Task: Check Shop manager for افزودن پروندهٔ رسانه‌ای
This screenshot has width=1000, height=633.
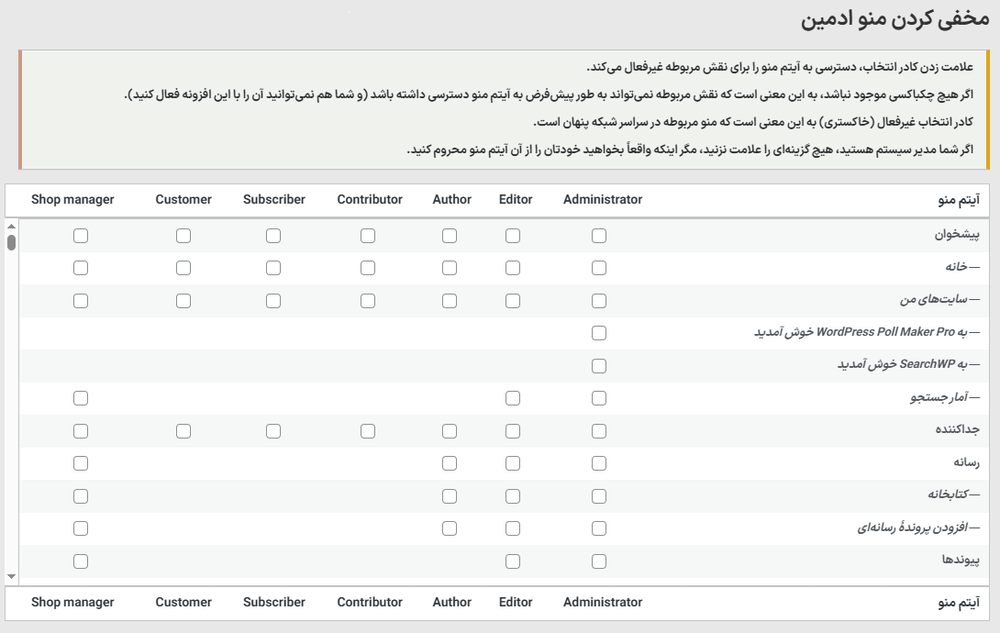Action: click(81, 528)
